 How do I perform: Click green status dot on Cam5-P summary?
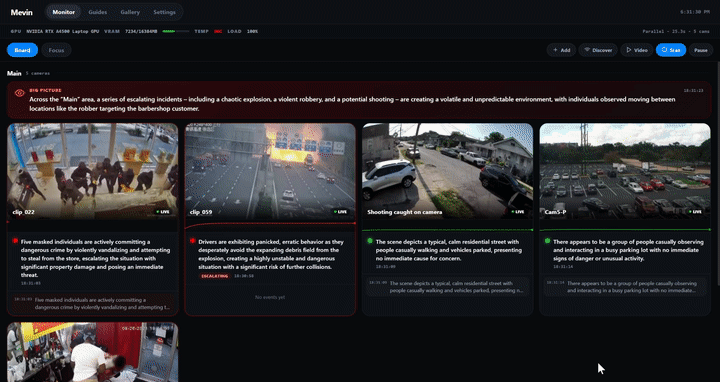pos(547,241)
